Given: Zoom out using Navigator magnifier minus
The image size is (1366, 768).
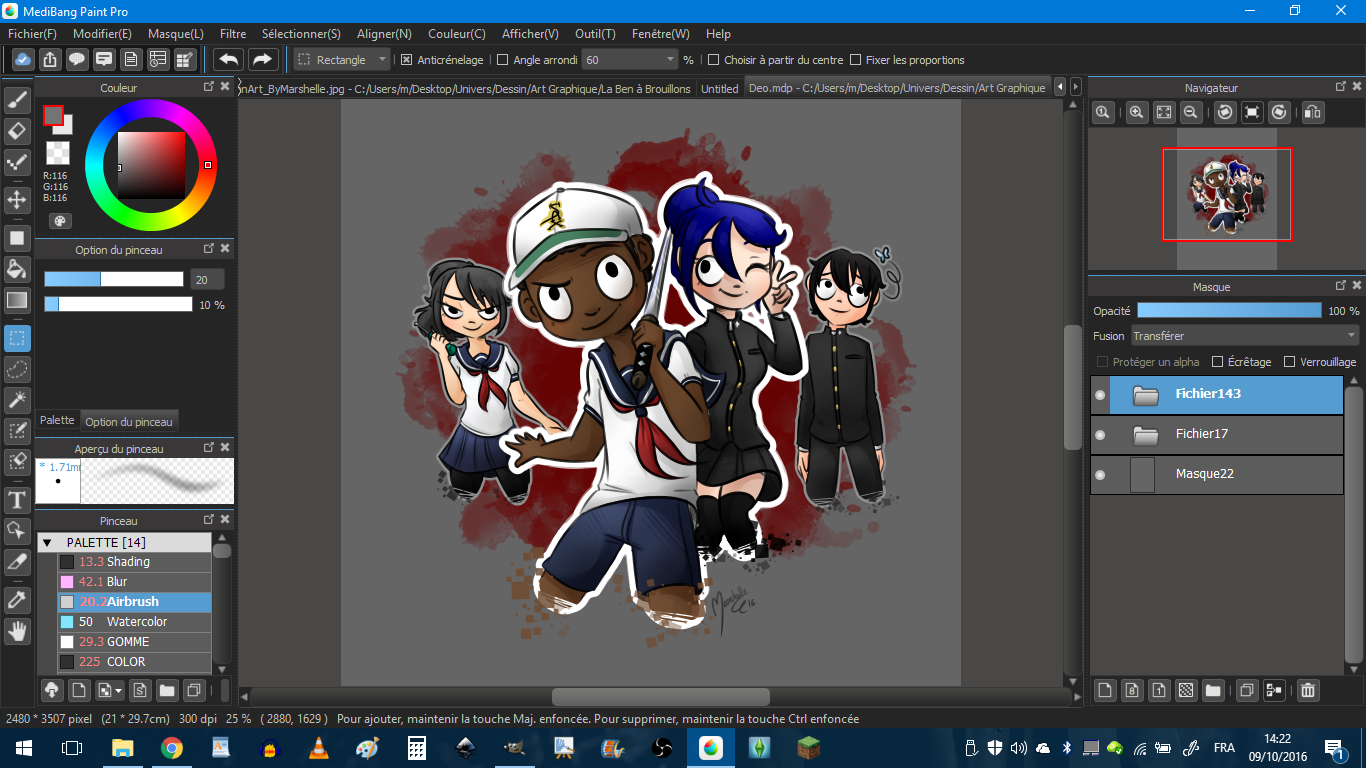Looking at the screenshot, I should point(1191,113).
